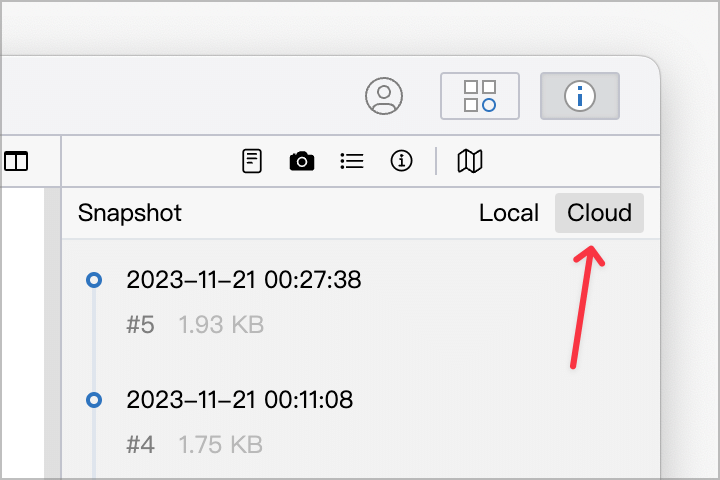Image resolution: width=720 pixels, height=480 pixels.
Task: Open the camera snapshot panel icon
Action: (302, 161)
